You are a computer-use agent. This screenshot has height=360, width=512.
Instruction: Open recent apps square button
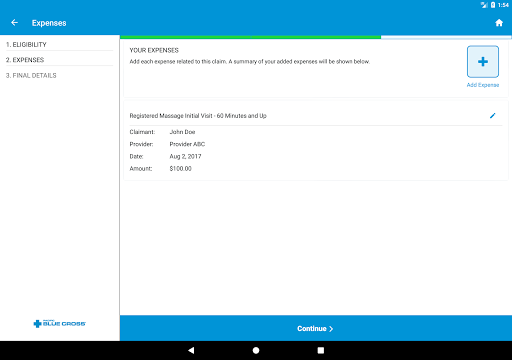click(x=321, y=350)
